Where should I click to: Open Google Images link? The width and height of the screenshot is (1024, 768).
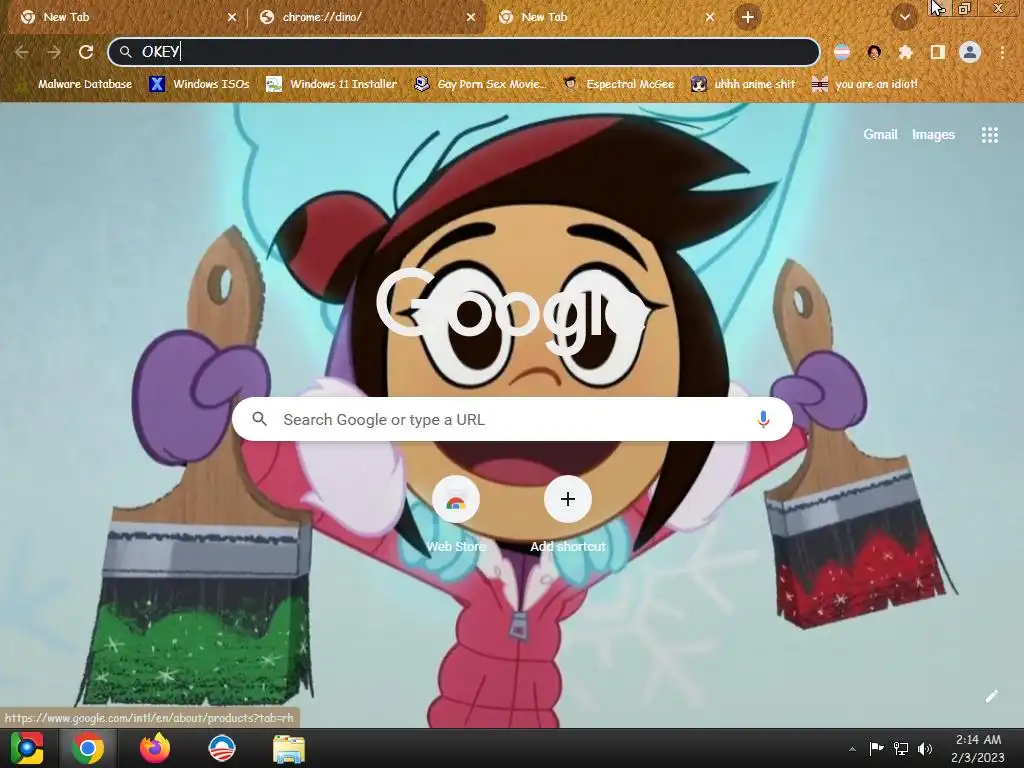(x=933, y=135)
